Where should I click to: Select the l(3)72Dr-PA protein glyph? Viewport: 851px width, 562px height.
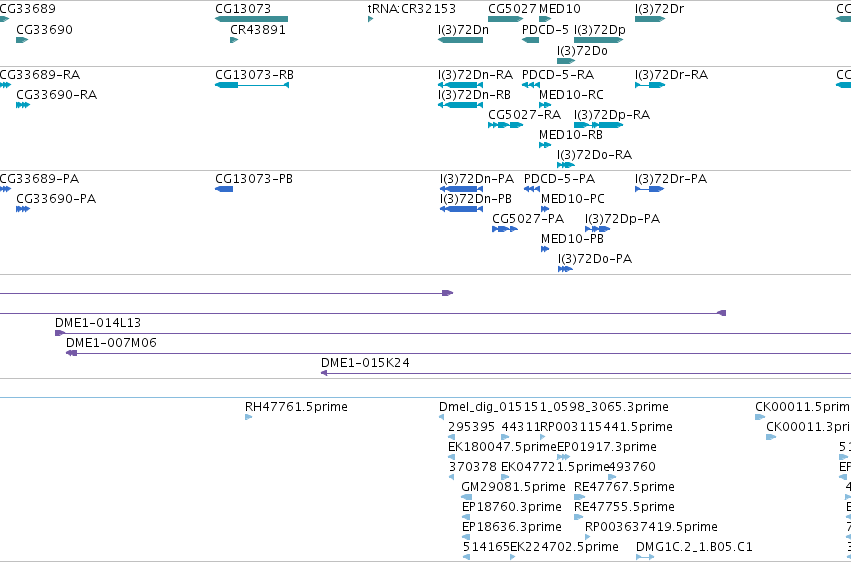[x=649, y=189]
